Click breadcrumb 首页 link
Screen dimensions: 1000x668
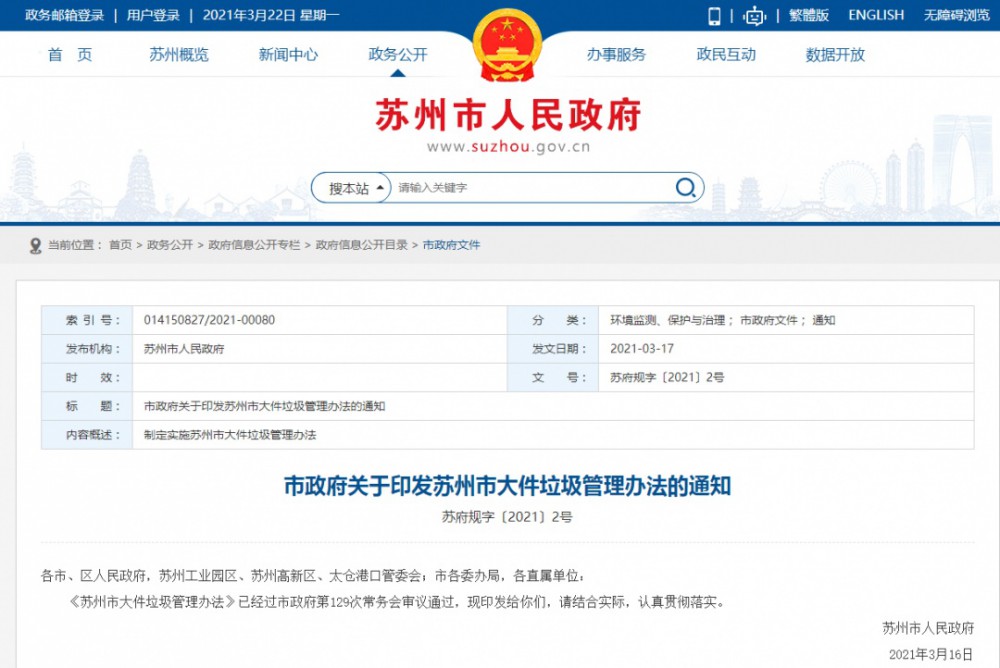click(121, 245)
